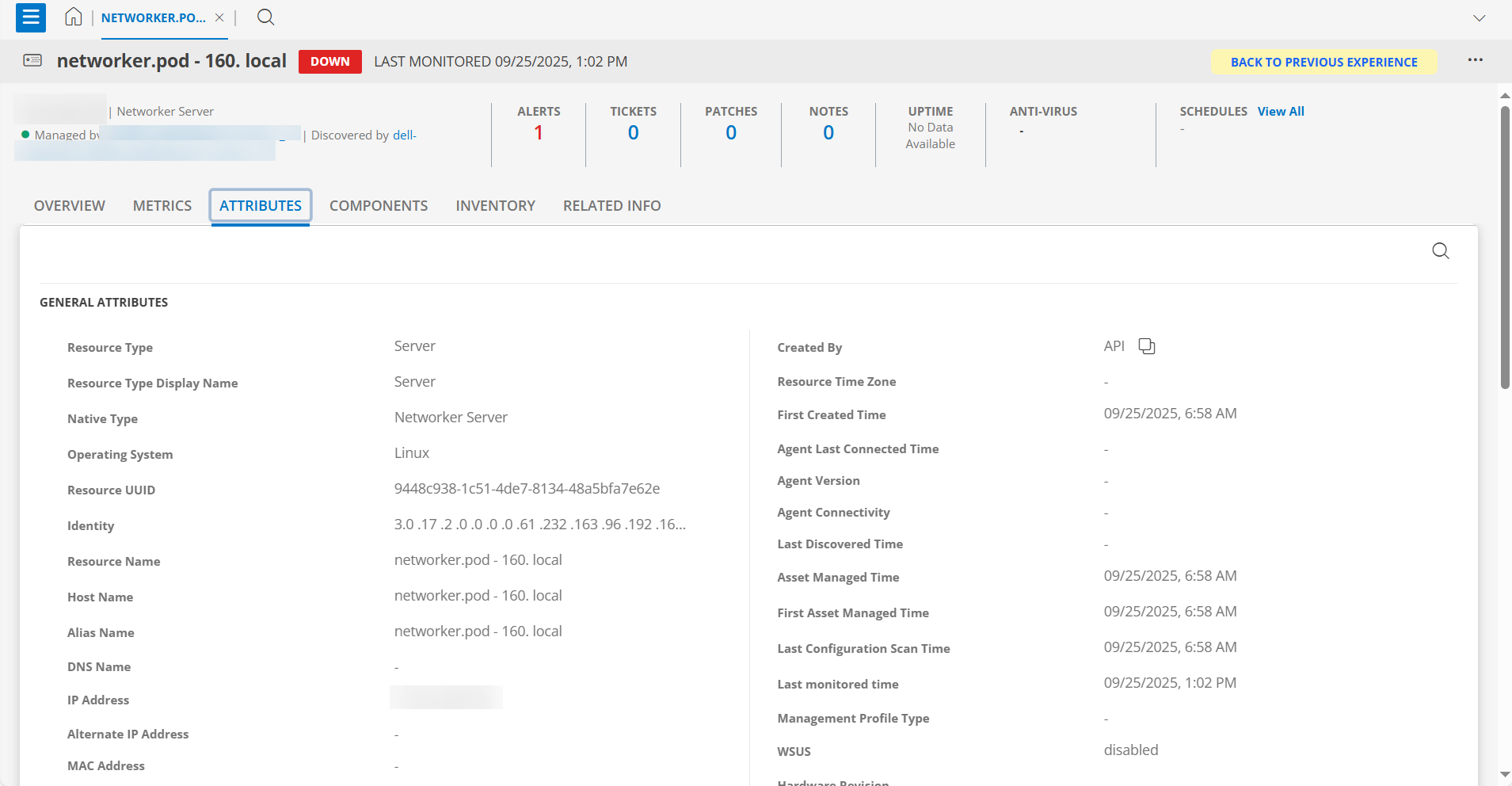Open the Tickets count 0

click(633, 132)
